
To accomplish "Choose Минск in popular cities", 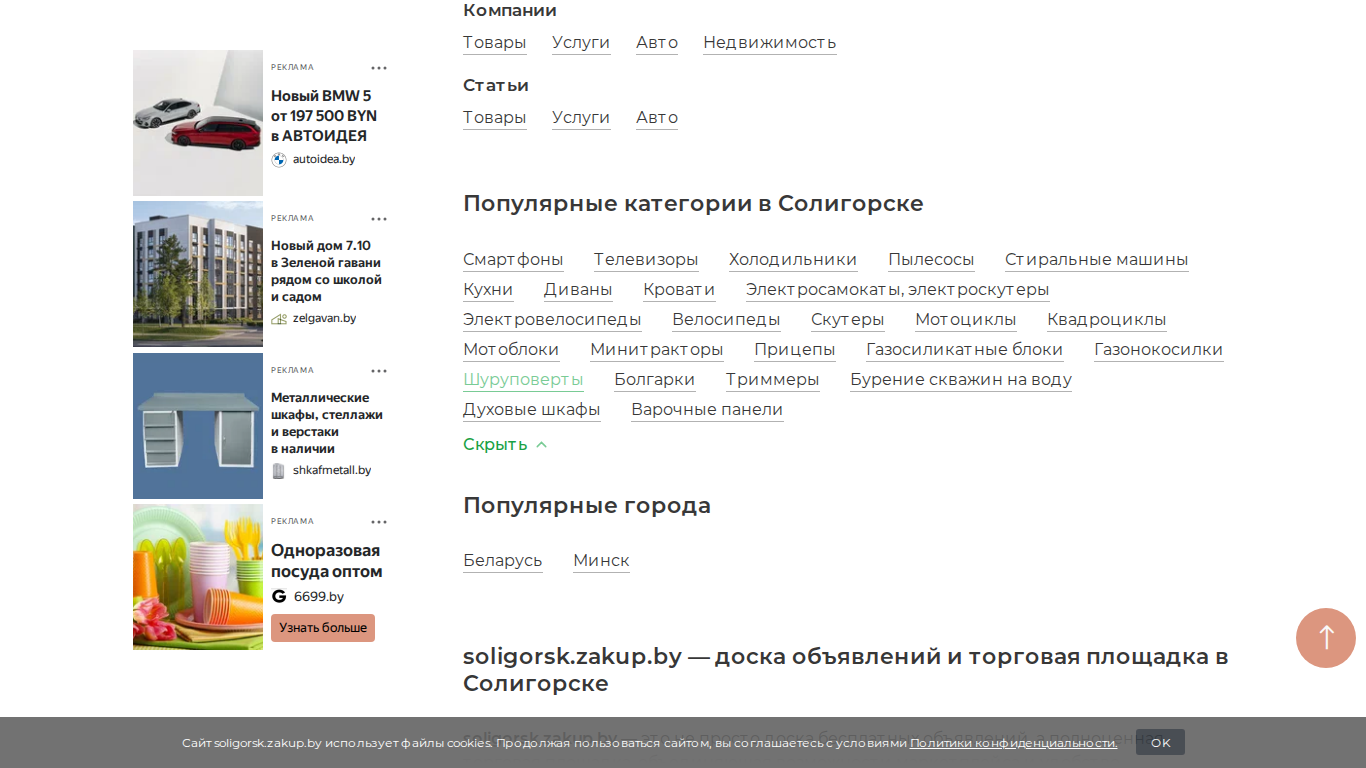I will pyautogui.click(x=601, y=560).
